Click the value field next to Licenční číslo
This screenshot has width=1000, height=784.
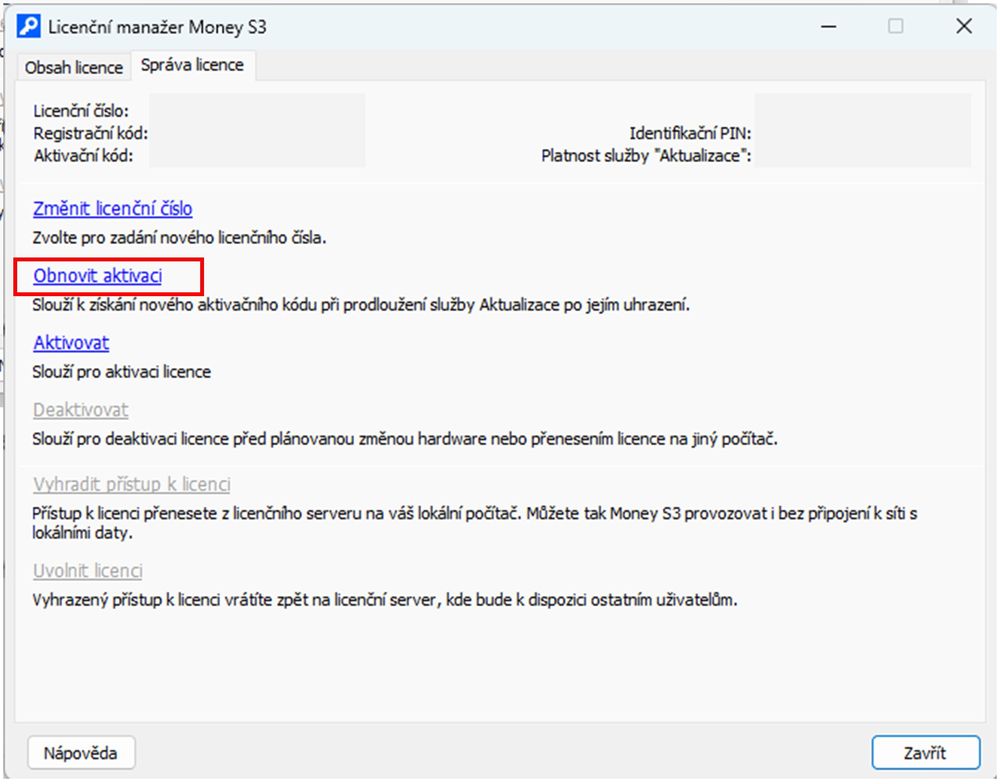[x=257, y=111]
